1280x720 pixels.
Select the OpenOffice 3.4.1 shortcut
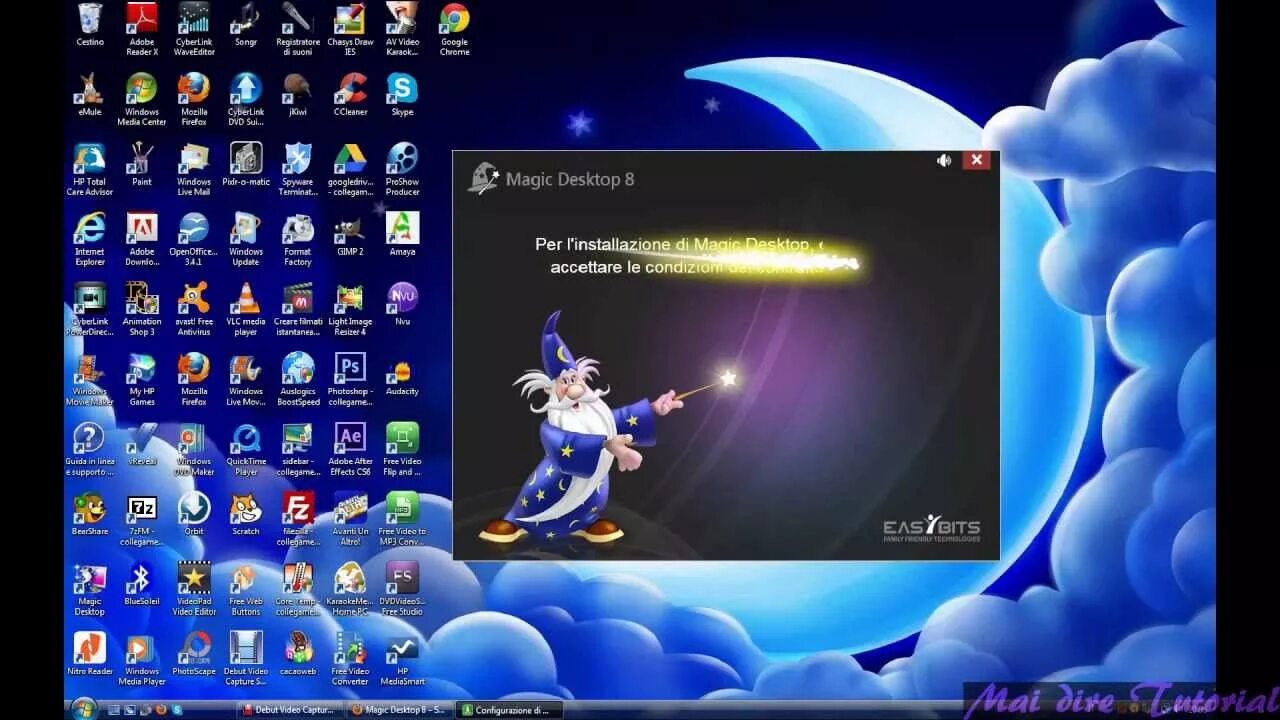tap(194, 238)
